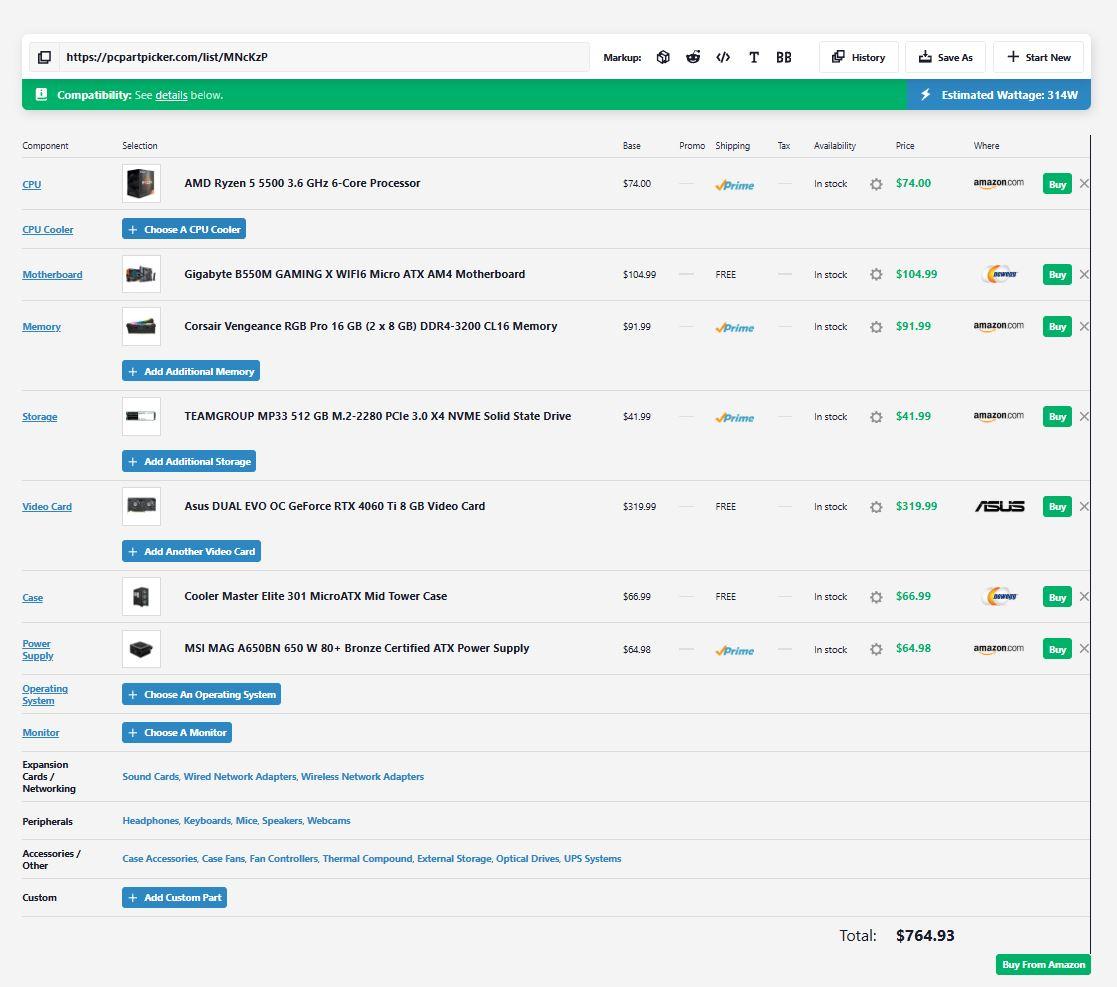Image resolution: width=1117 pixels, height=987 pixels.
Task: Remove the TEAMGROUP MP33 storage
Action: (x=1084, y=416)
